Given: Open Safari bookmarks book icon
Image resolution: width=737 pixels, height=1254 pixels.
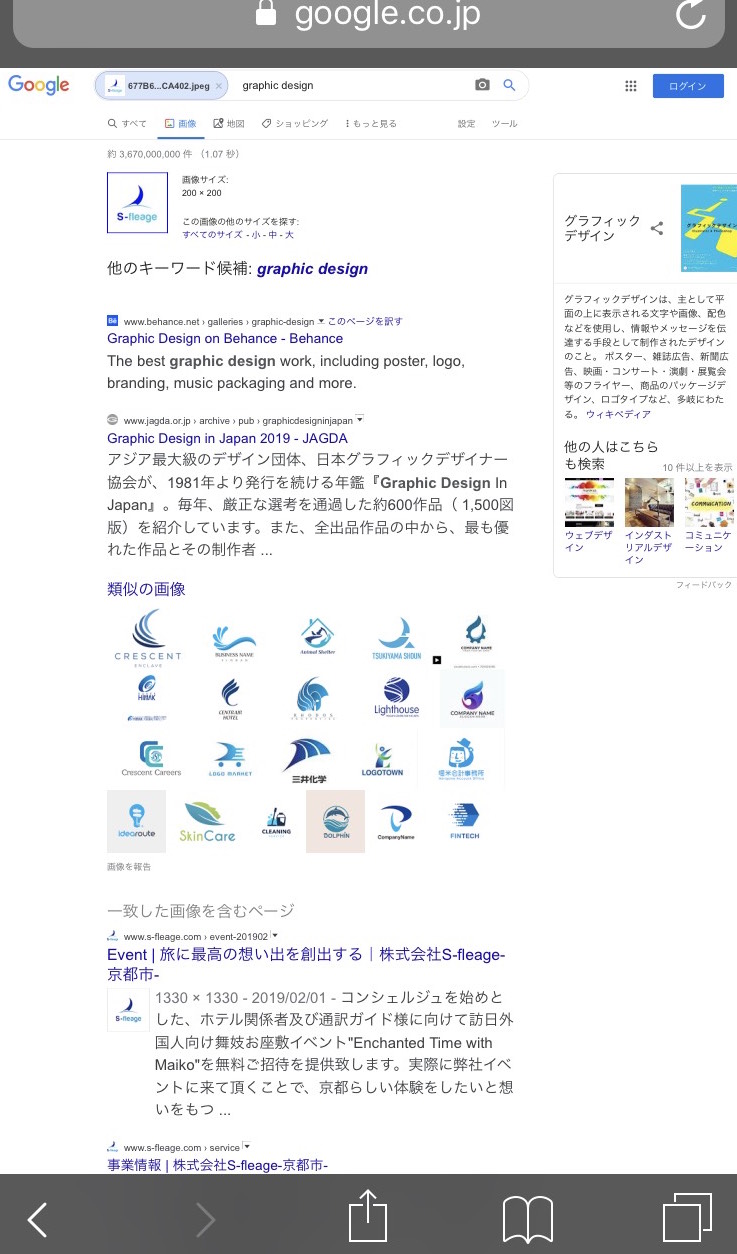Looking at the screenshot, I should 527,1218.
